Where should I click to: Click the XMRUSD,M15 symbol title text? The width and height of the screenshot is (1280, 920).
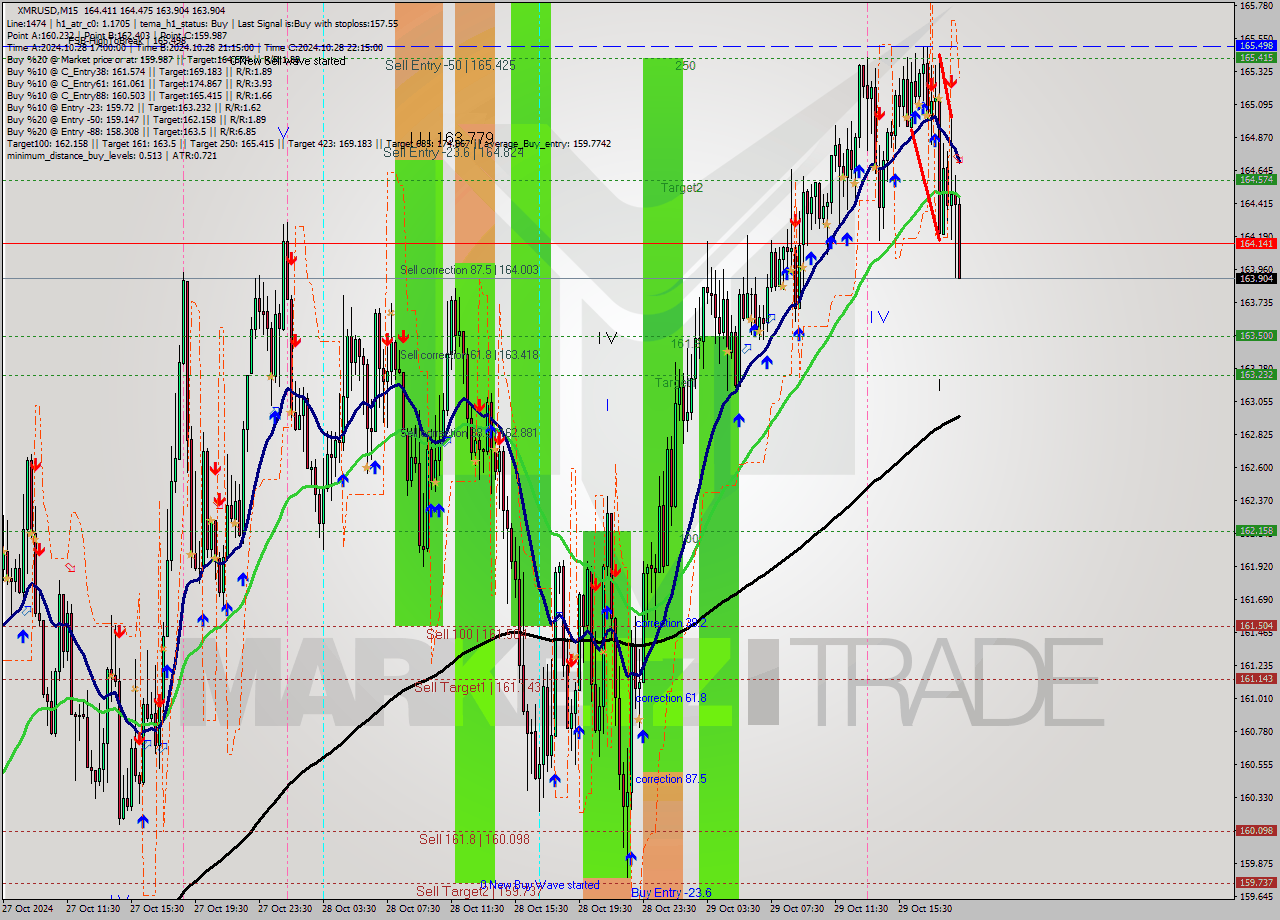click(49, 10)
